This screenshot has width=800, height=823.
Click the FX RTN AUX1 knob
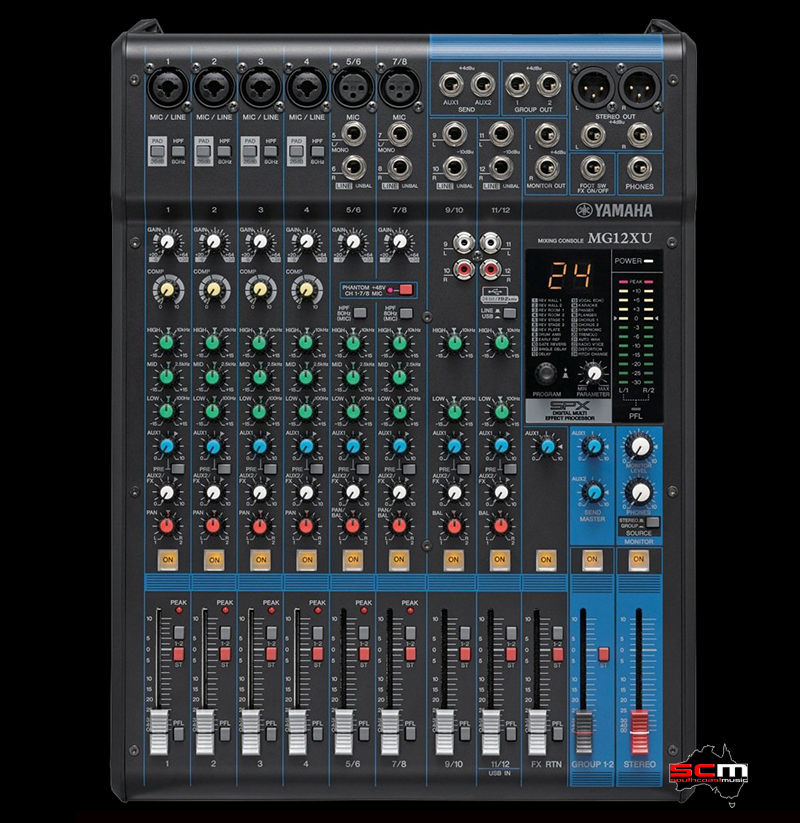(547, 447)
